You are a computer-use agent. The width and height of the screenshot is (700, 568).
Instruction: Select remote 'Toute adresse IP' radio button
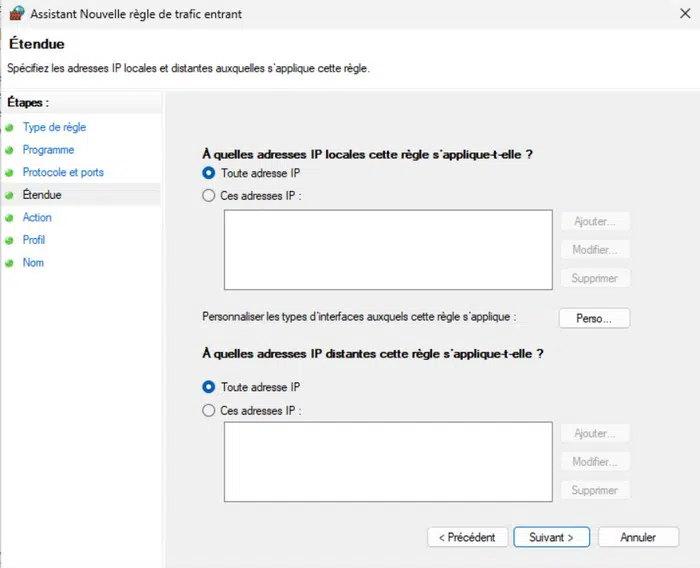tap(209, 387)
